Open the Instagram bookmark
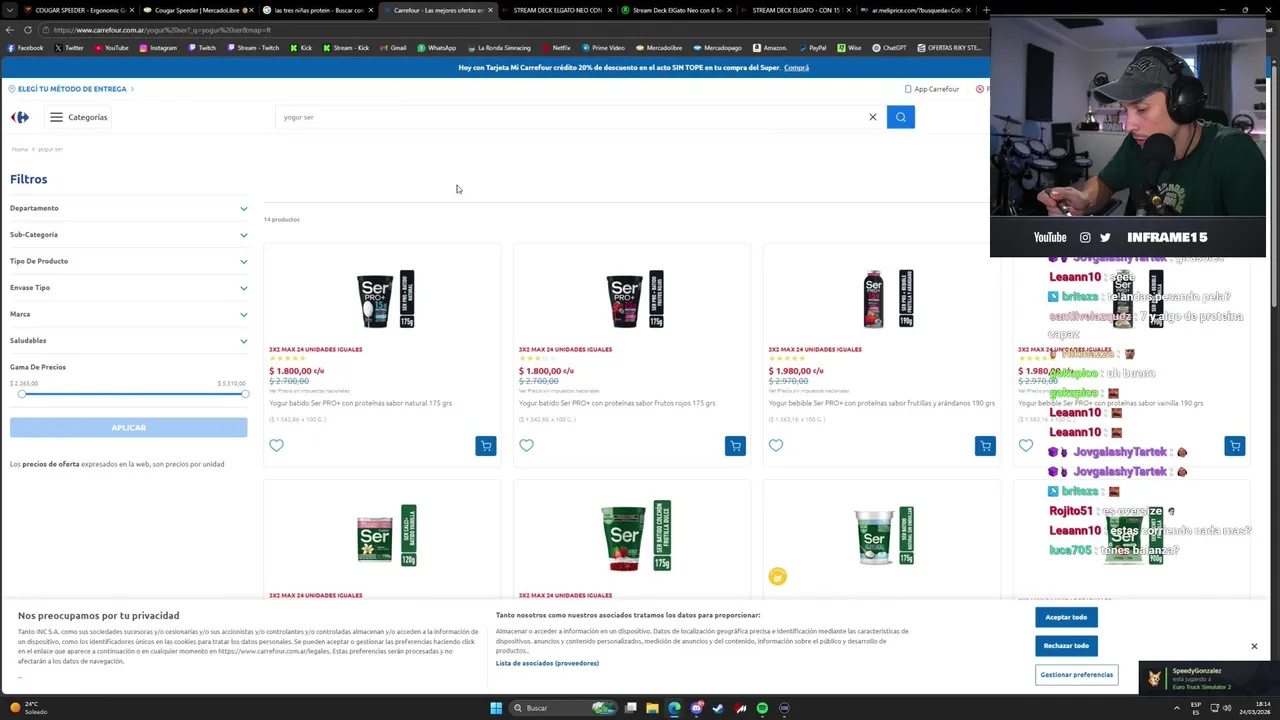Viewport: 1280px width, 720px height. (x=158, y=48)
